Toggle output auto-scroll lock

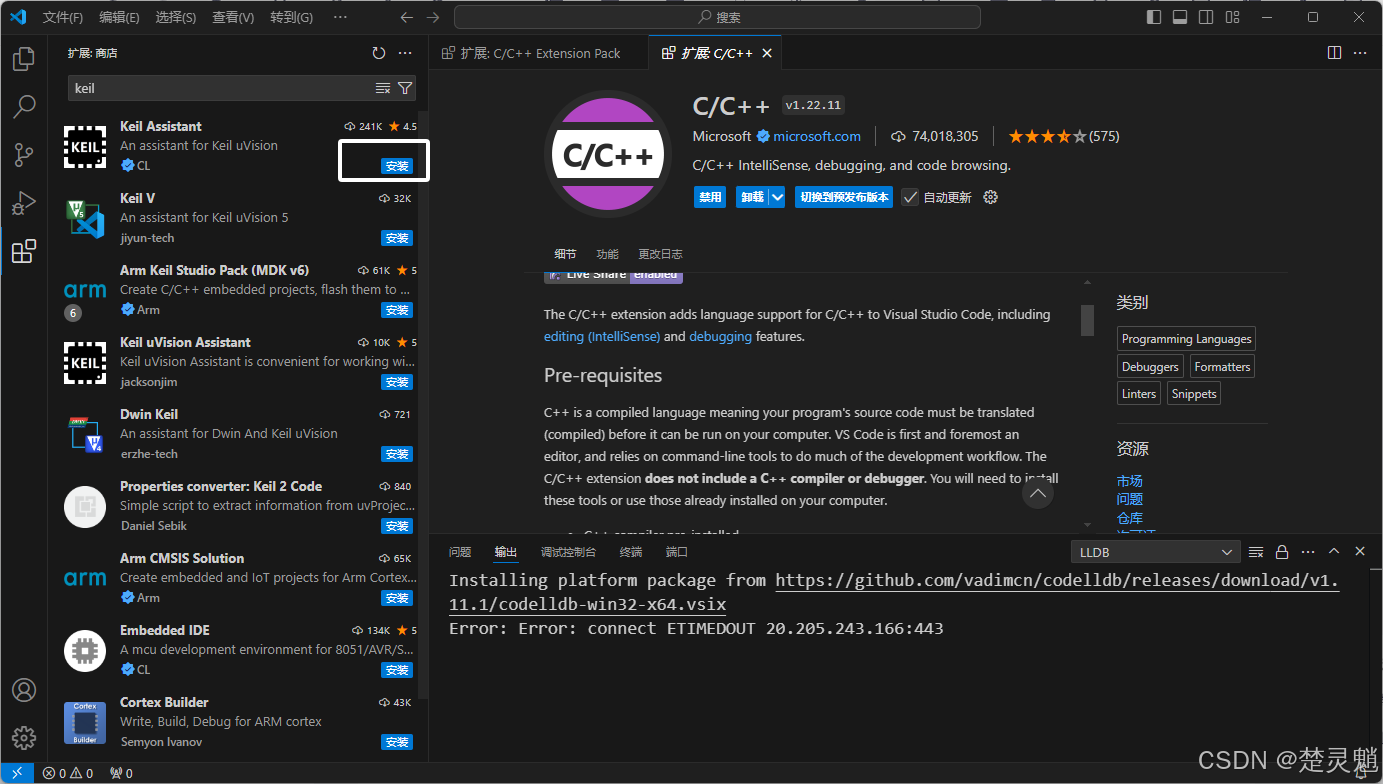pyautogui.click(x=1282, y=552)
